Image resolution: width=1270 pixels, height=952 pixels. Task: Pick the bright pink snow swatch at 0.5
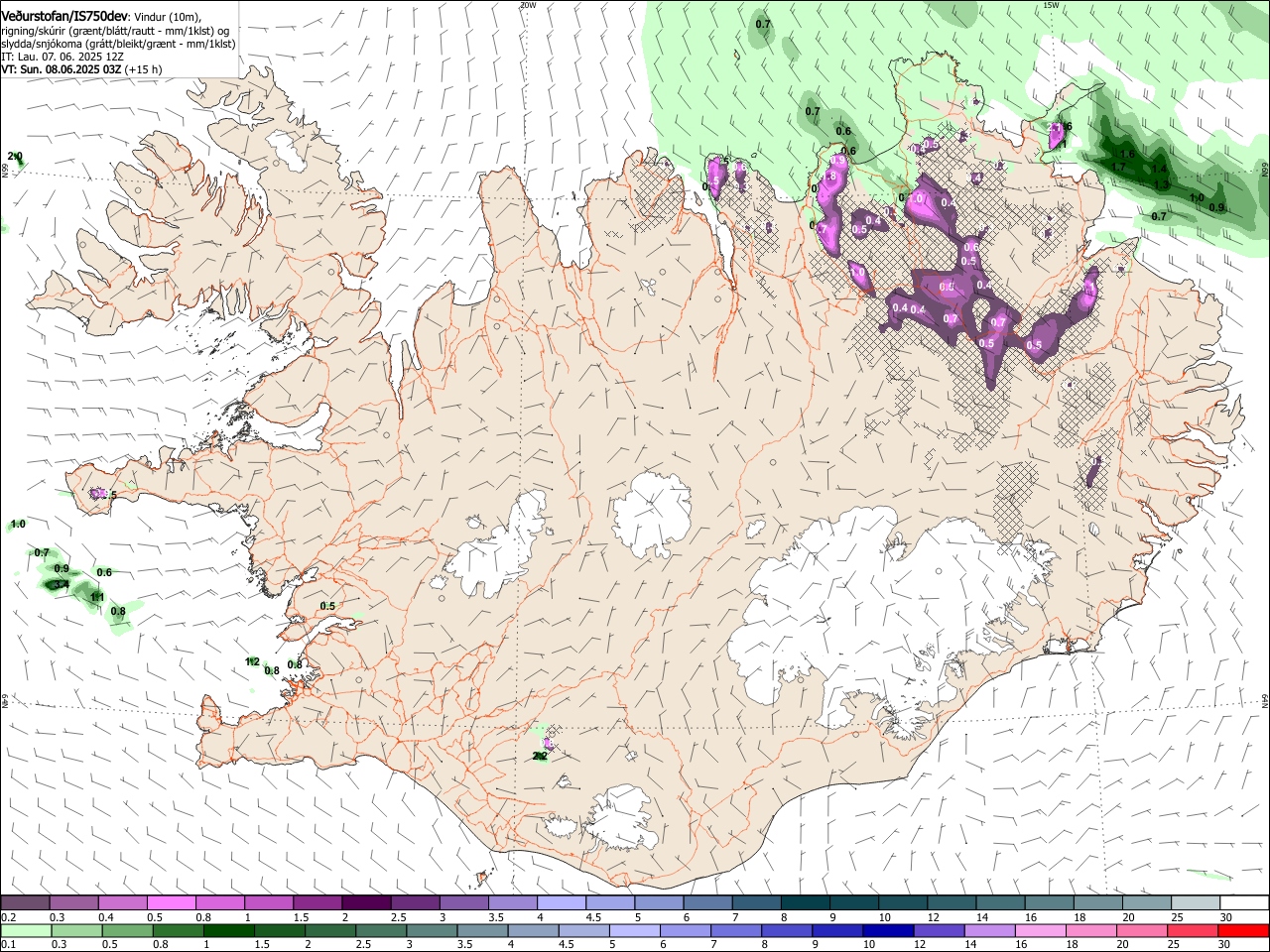[x=171, y=903]
